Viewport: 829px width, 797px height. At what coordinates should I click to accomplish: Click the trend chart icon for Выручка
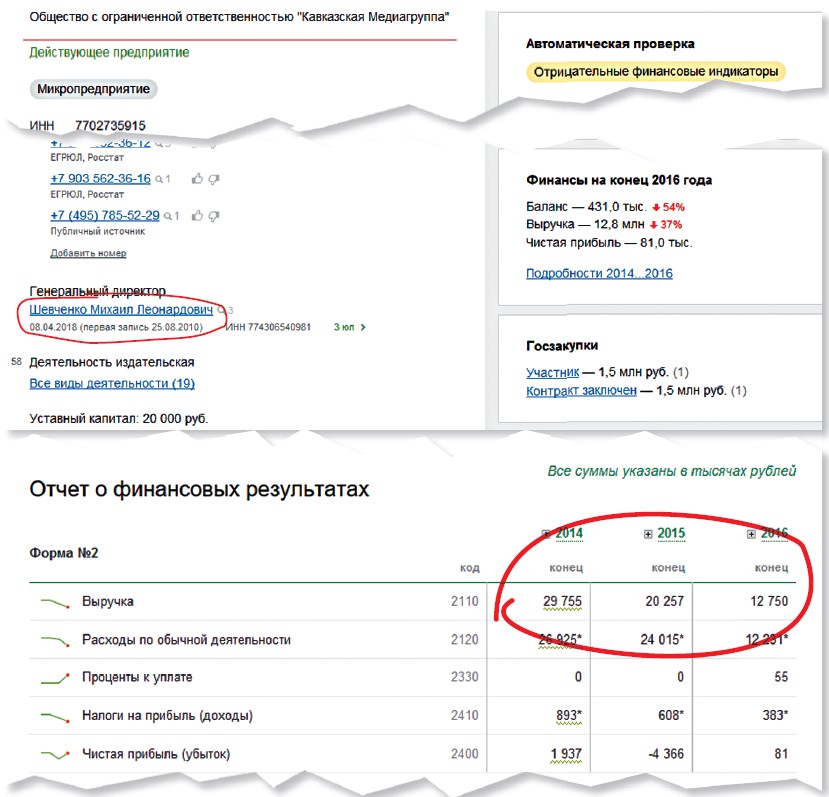click(x=56, y=602)
